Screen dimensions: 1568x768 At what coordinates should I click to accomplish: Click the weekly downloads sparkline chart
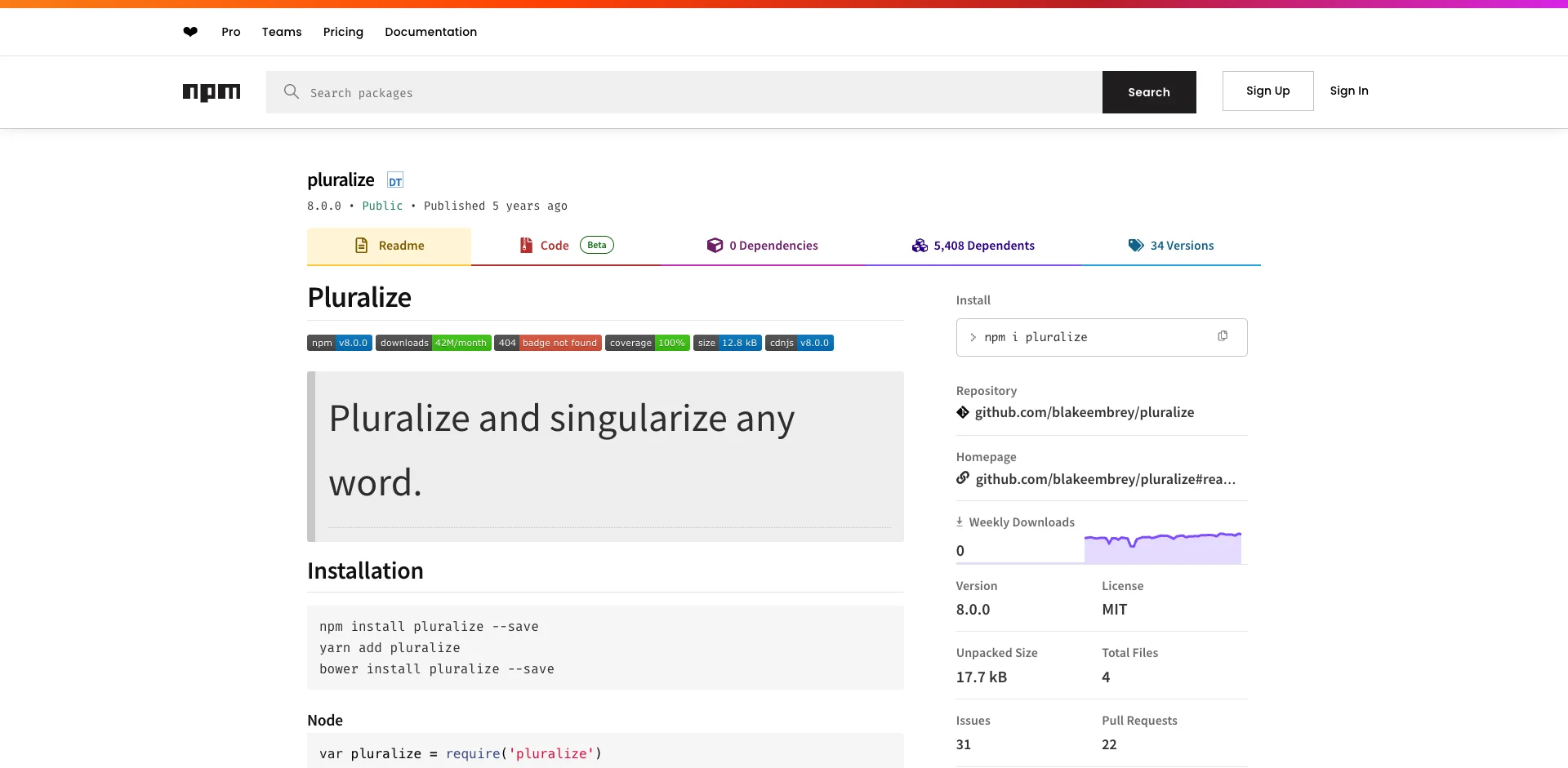(x=1163, y=547)
